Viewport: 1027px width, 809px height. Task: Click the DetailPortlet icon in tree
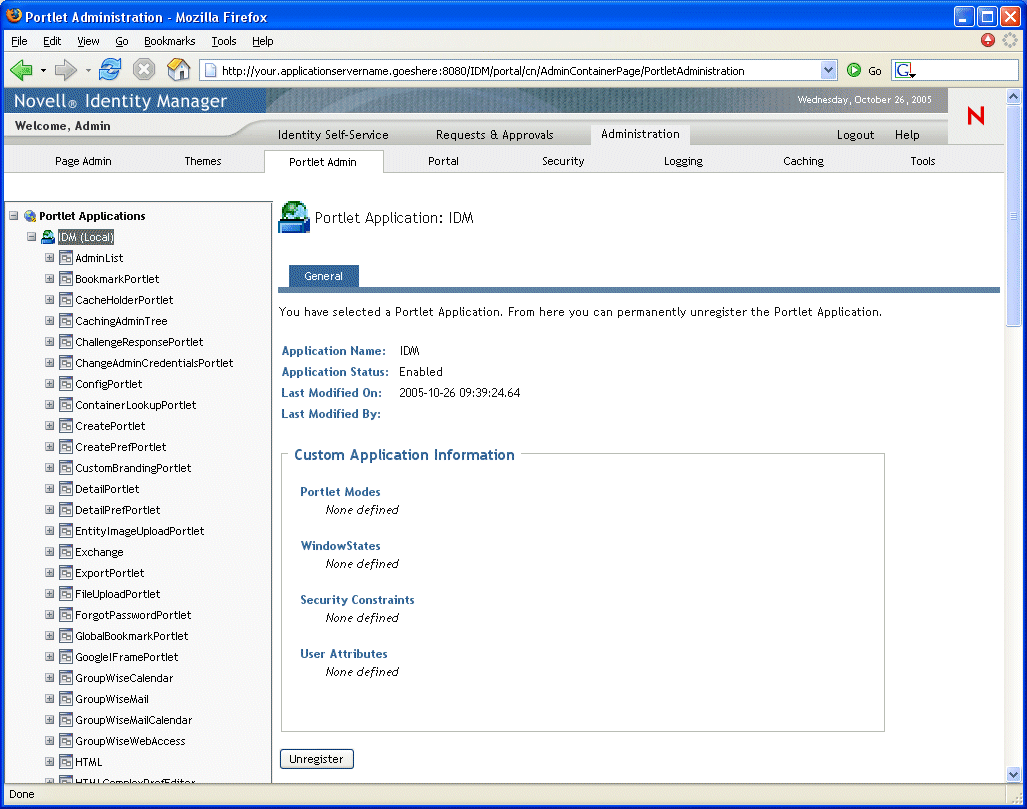(65, 489)
